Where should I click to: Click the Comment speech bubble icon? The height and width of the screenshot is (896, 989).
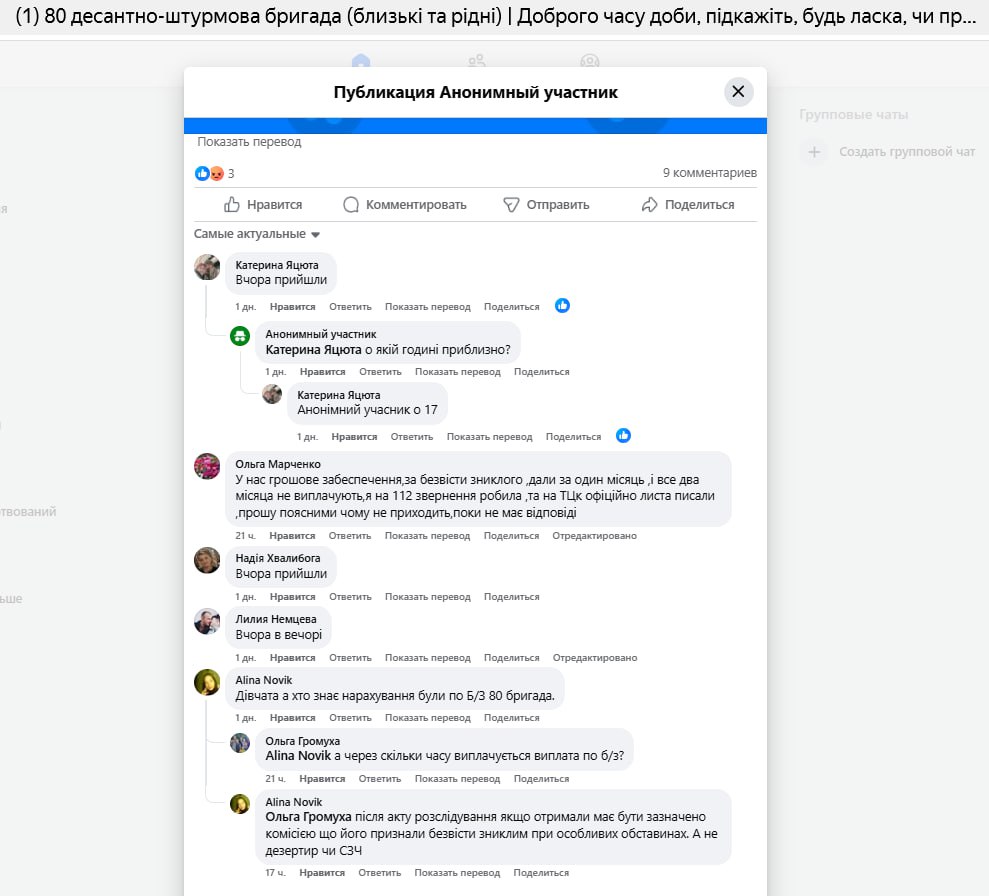coord(351,205)
